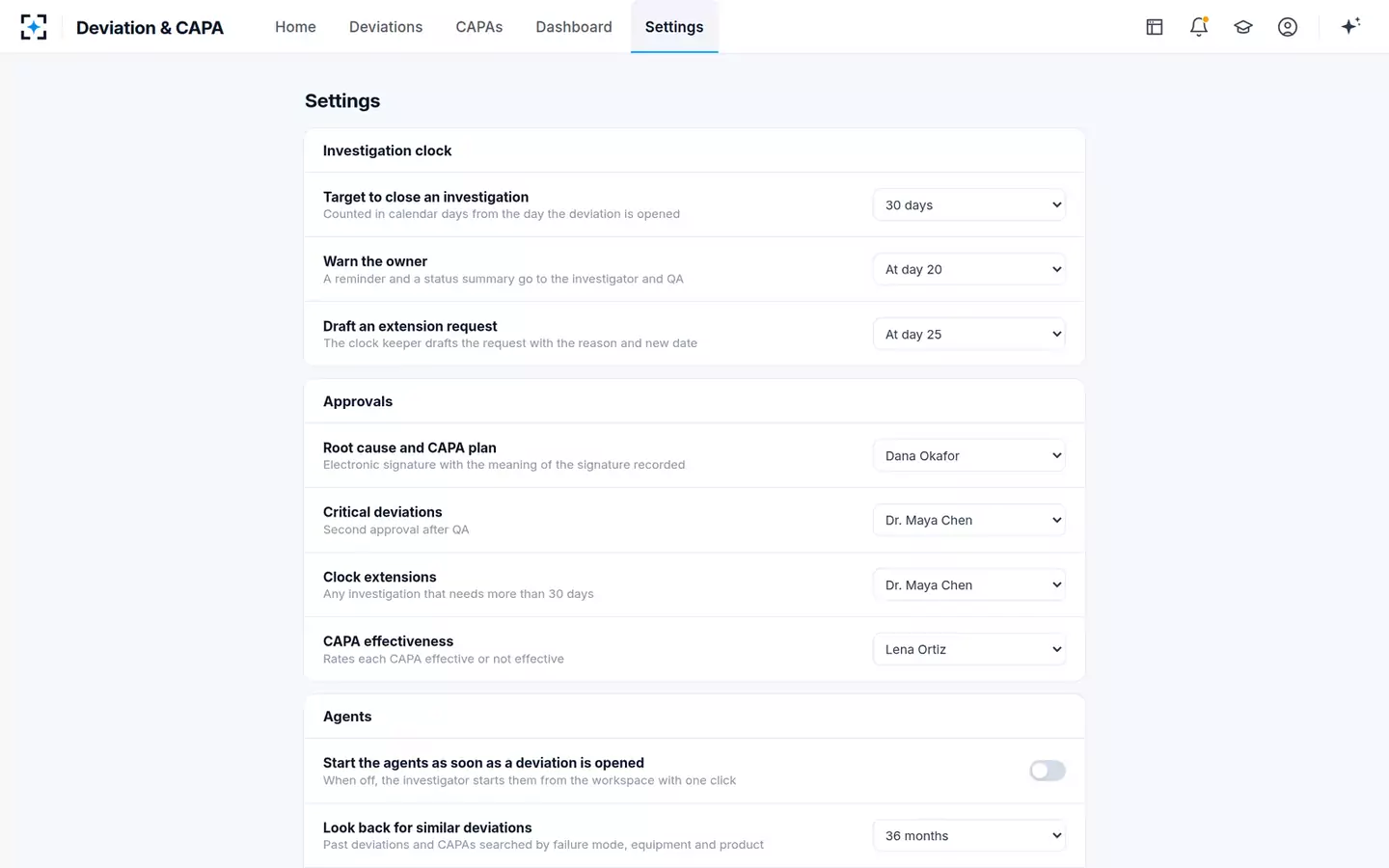This screenshot has height=868, width=1389.
Task: Open the graduation cap training icon
Action: (1243, 27)
